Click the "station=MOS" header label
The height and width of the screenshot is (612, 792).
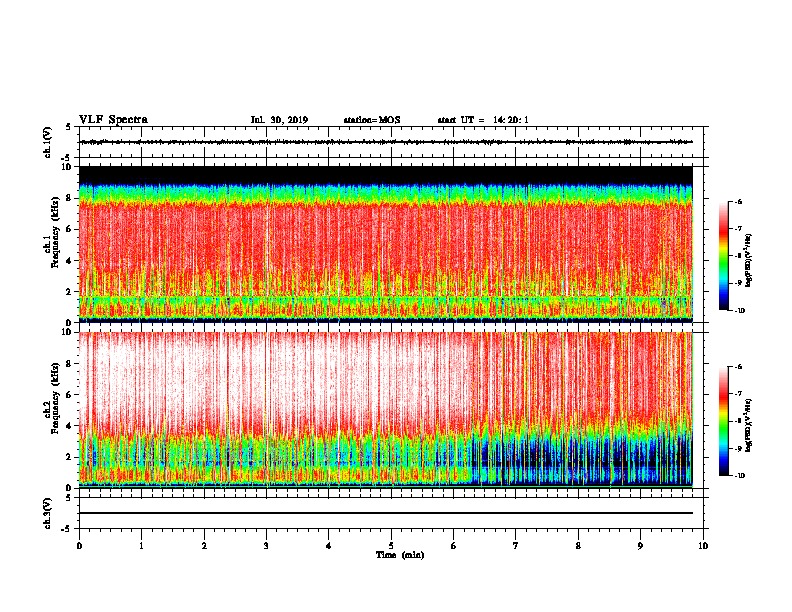click(x=372, y=120)
